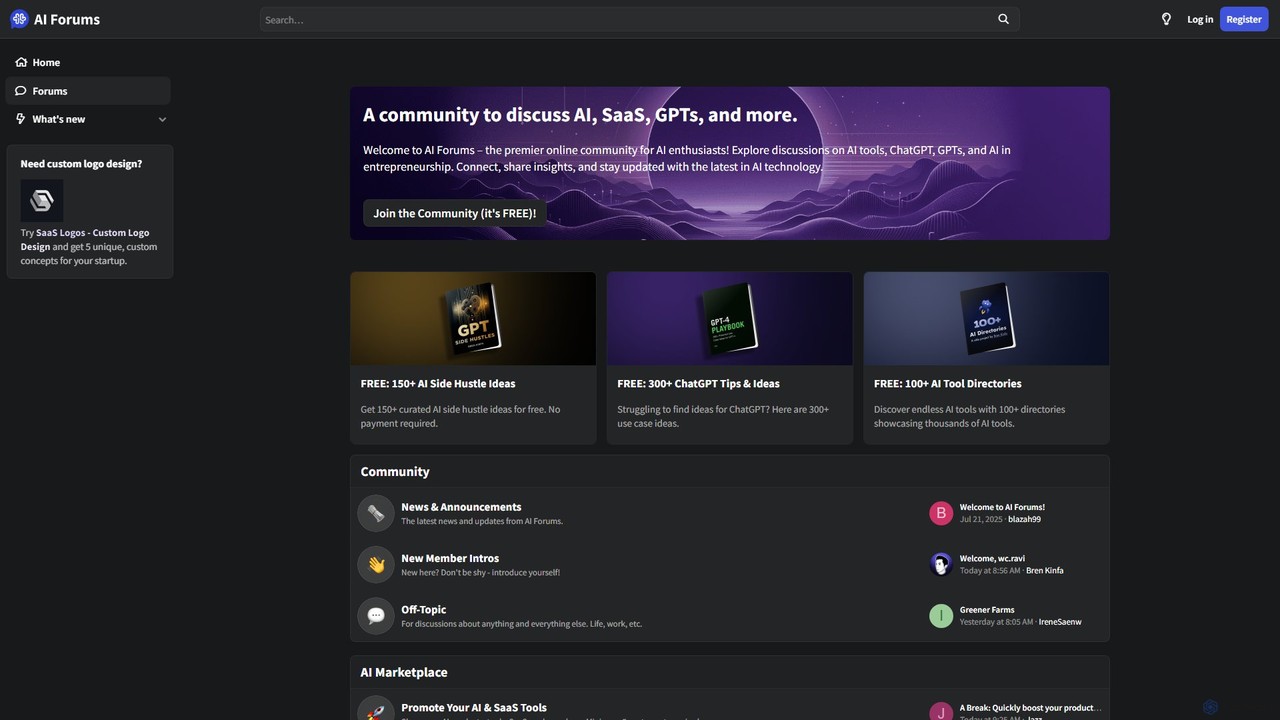The image size is (1280, 720).
Task: Click the SaaS Logos logo image
Action: (42, 201)
